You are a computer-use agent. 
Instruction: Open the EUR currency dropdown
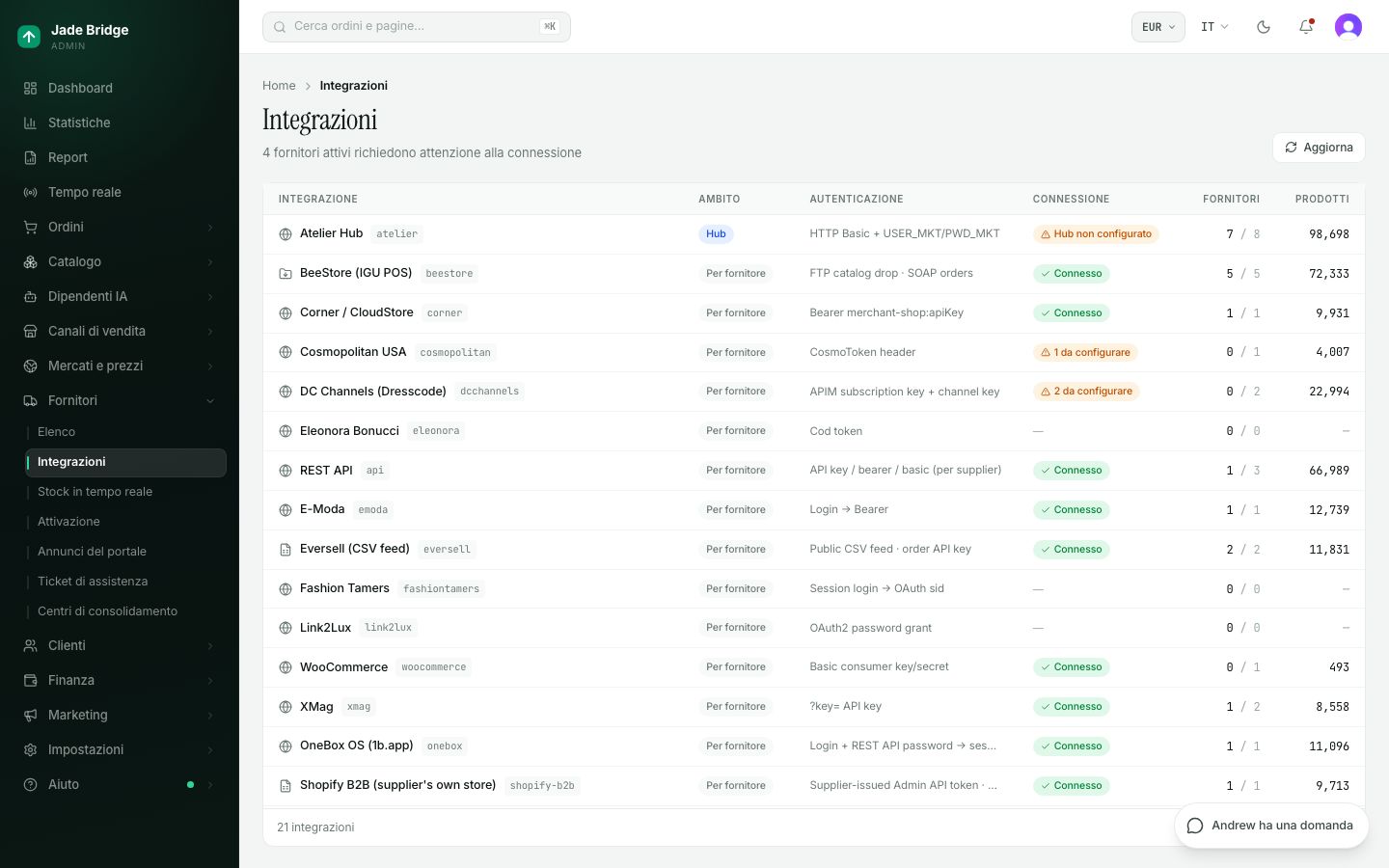[x=1157, y=27]
